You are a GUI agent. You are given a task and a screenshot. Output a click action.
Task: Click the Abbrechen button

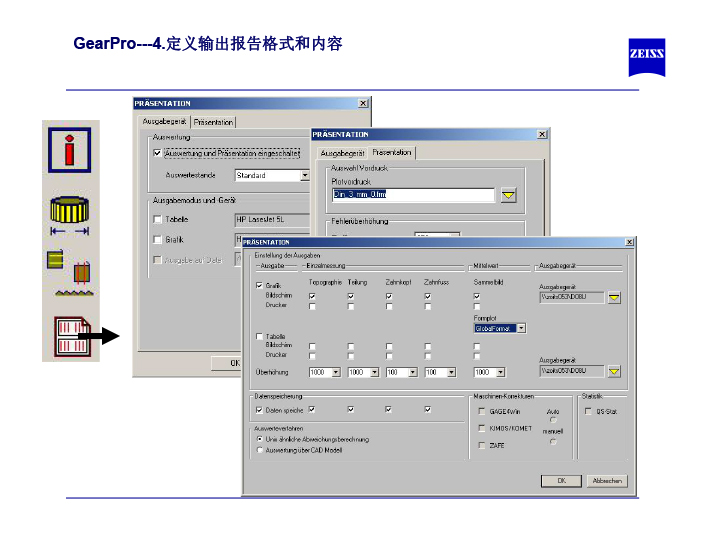click(607, 480)
